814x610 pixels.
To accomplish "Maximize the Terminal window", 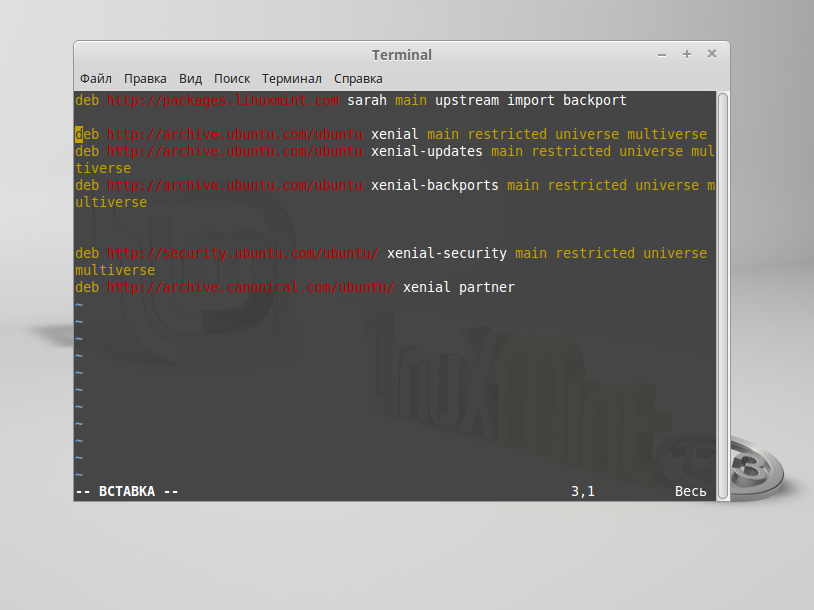I will [x=687, y=54].
